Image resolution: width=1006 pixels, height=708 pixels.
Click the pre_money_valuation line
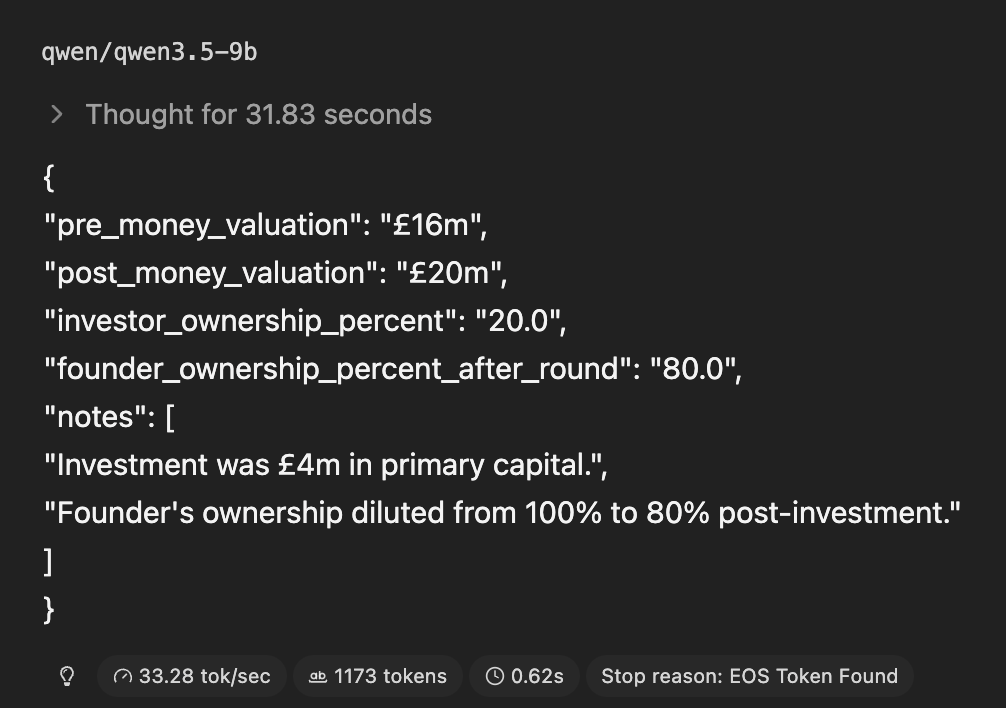pyautogui.click(x=265, y=225)
